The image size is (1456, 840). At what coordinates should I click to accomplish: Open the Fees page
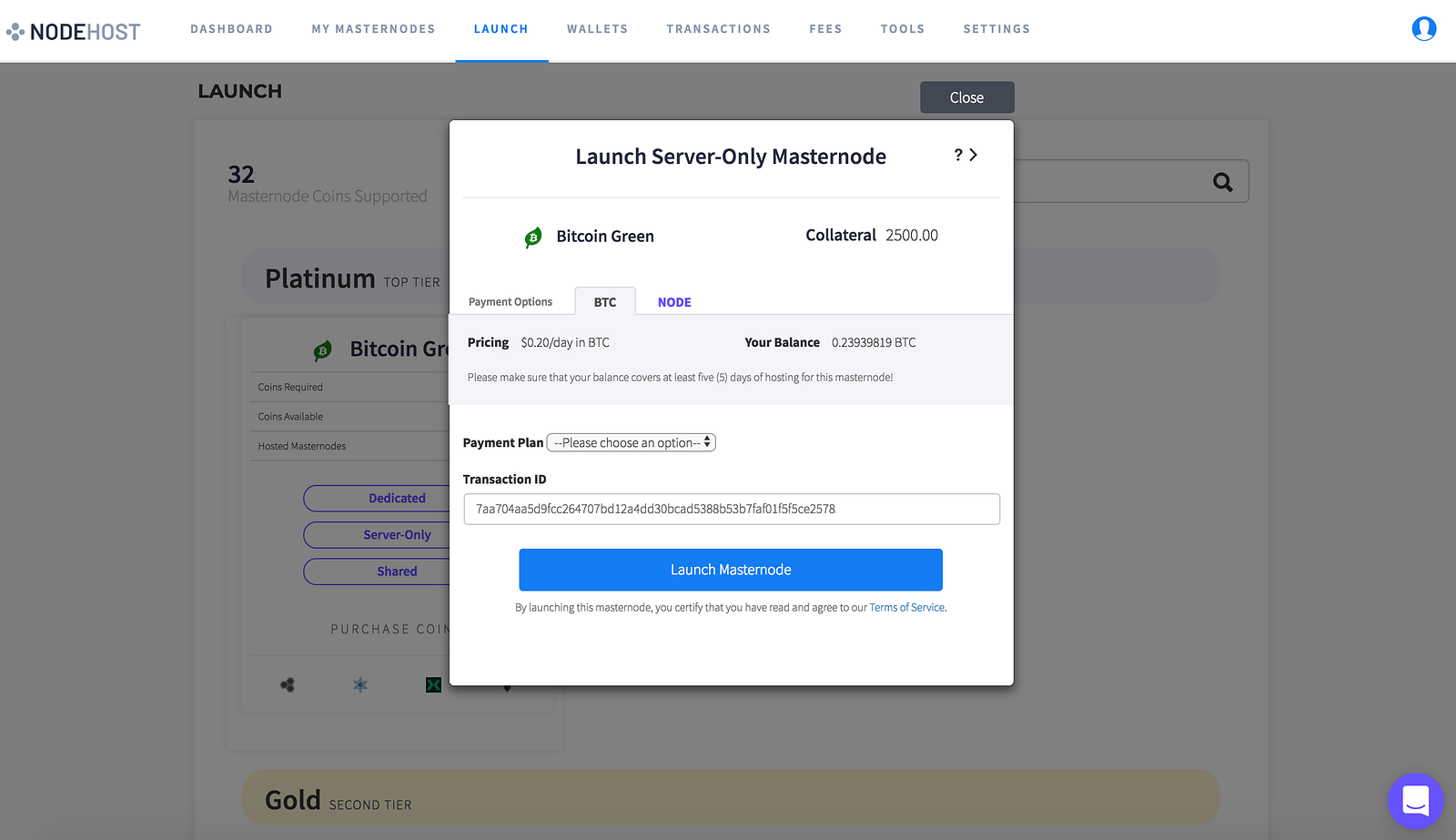(x=825, y=29)
